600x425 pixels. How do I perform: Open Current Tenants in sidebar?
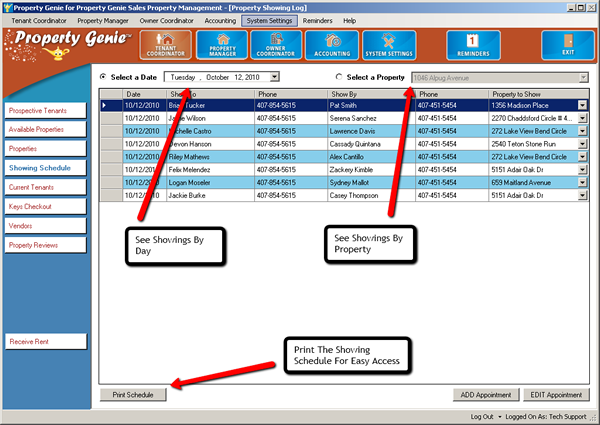pyautogui.click(x=46, y=187)
